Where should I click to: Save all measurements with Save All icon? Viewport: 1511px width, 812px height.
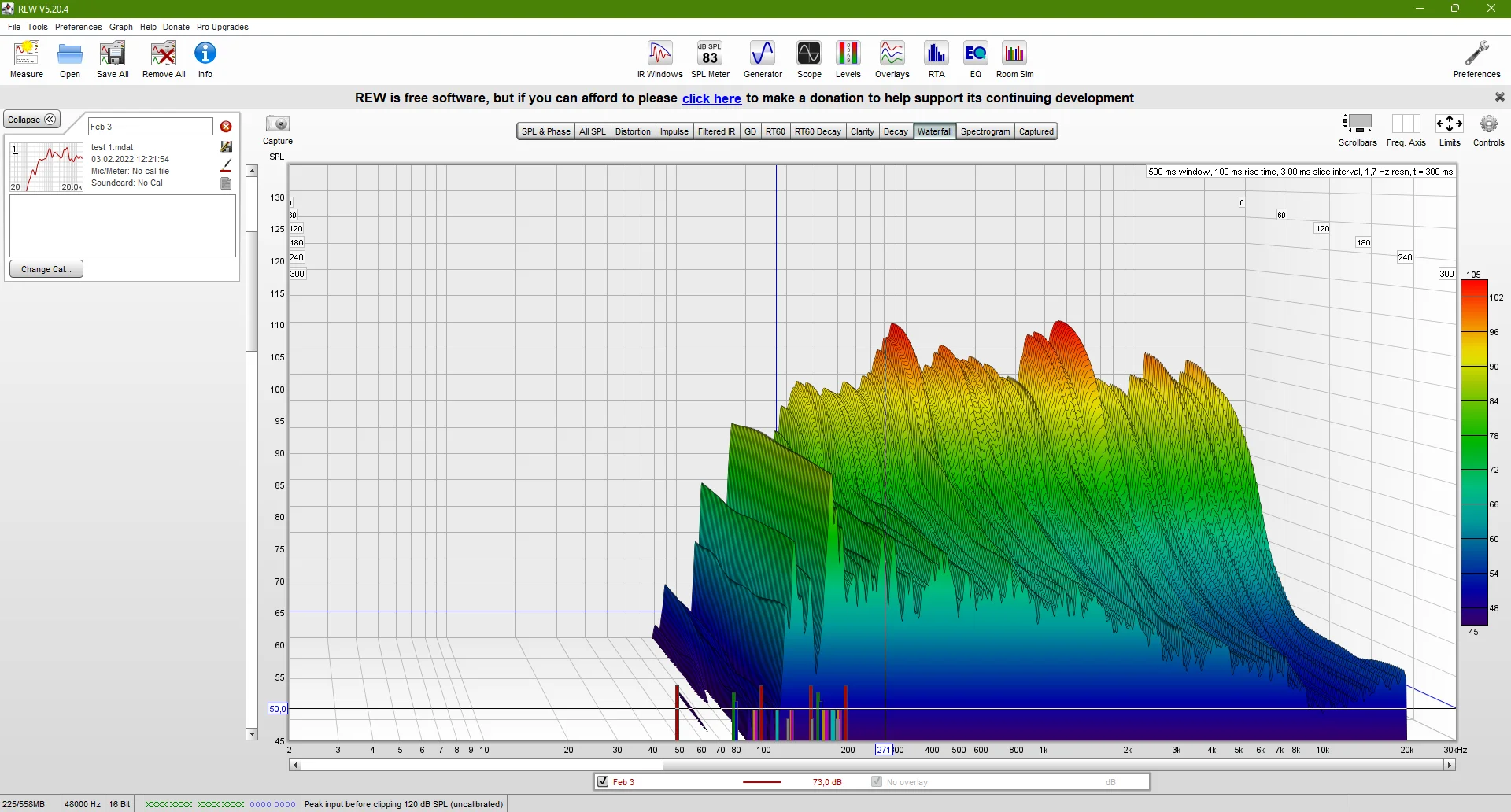tap(113, 59)
